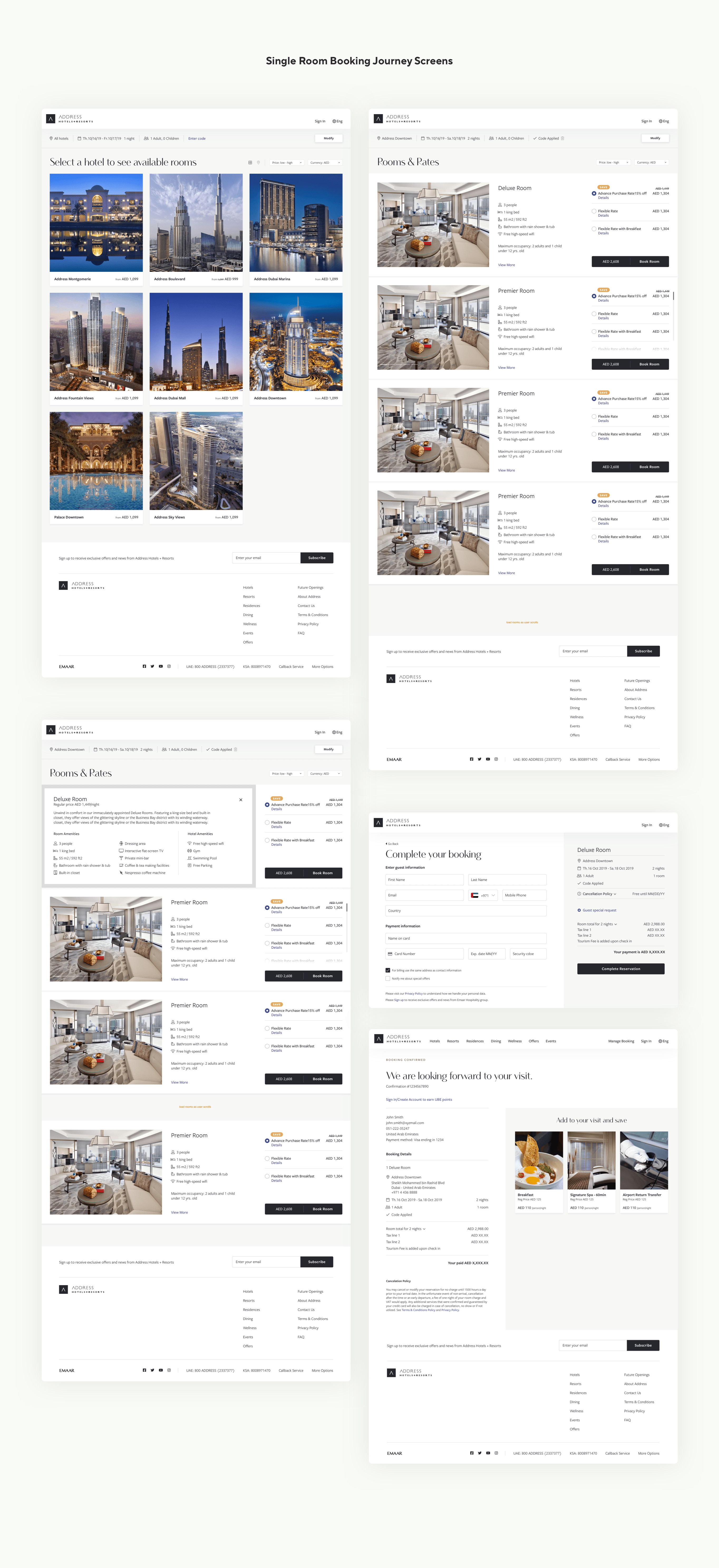Open Resorts menu in confirmation header
The image size is (719, 1568).
pyautogui.click(x=453, y=1041)
